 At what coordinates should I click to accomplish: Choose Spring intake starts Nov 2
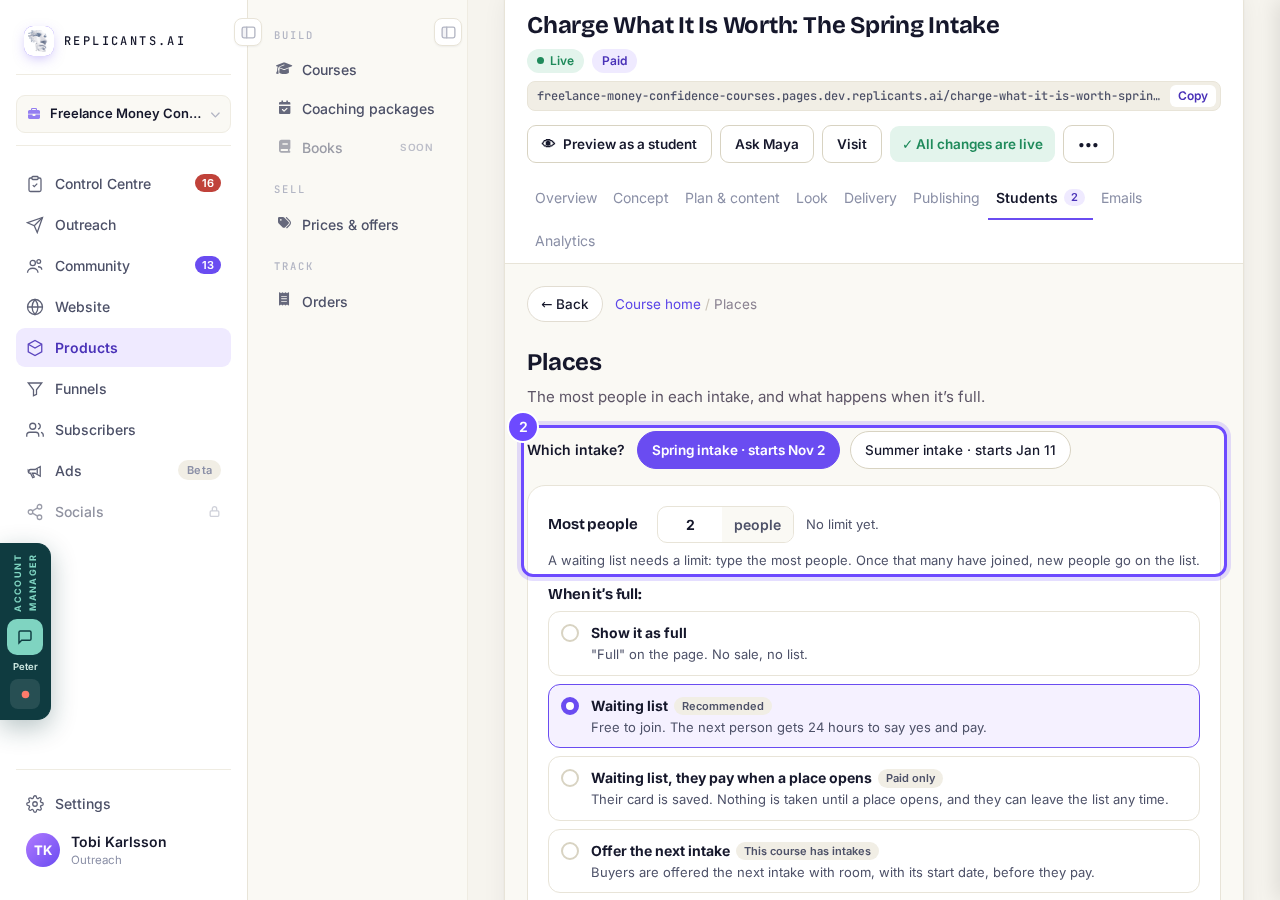[738, 450]
